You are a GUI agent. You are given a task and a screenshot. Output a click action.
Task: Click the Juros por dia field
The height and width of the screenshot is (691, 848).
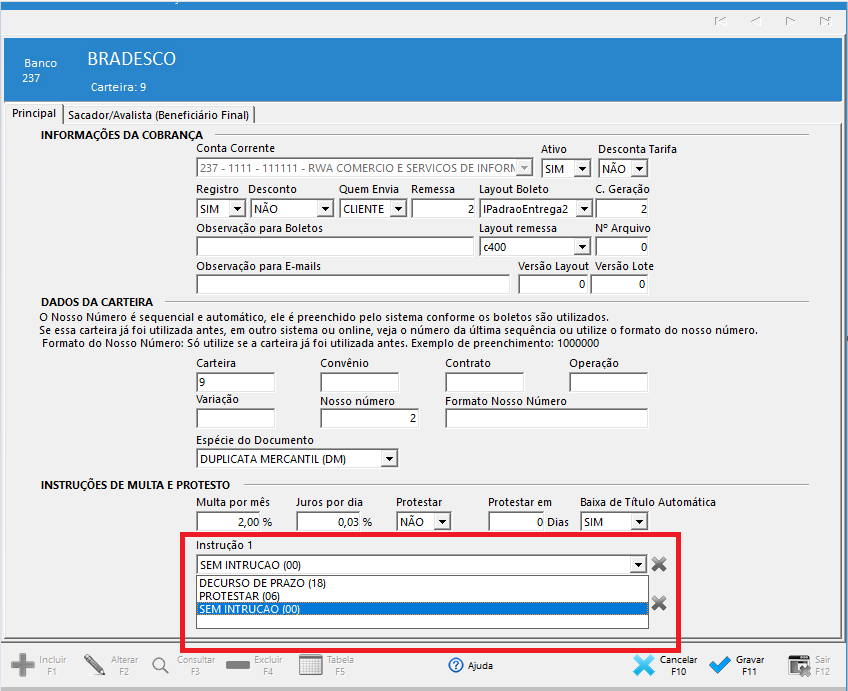(x=328, y=522)
